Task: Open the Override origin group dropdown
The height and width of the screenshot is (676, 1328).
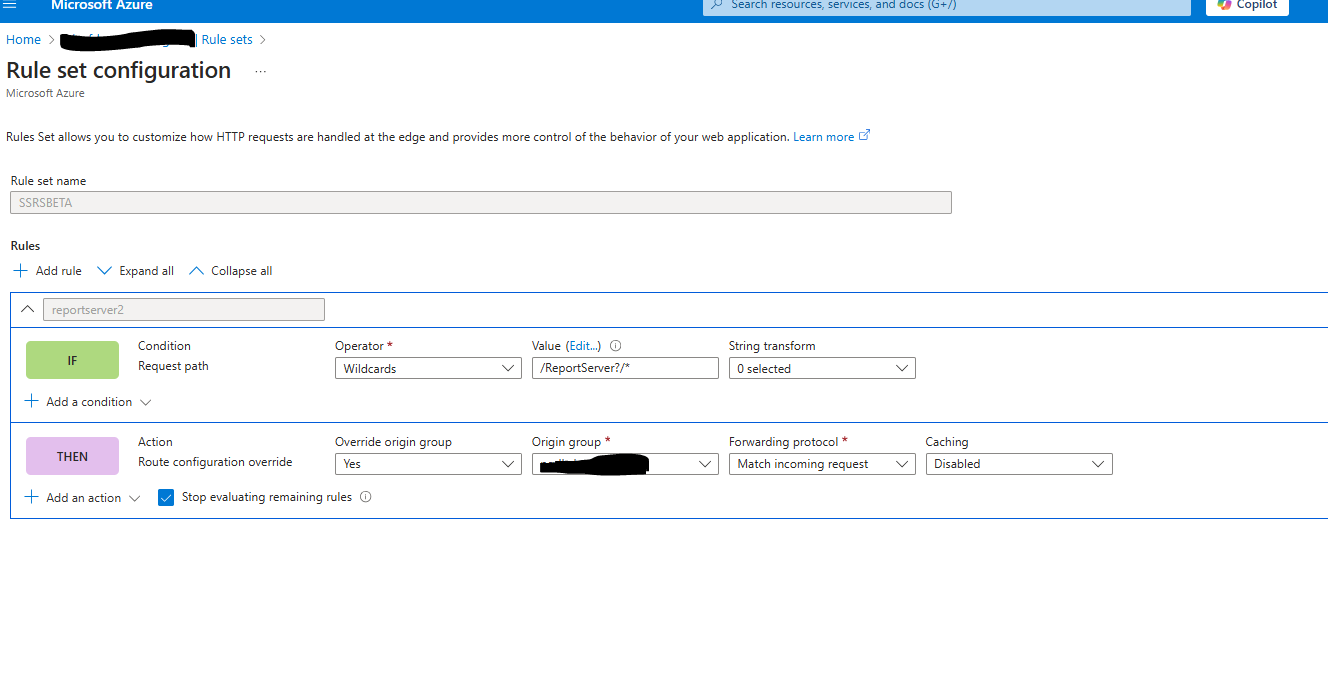Action: click(428, 464)
